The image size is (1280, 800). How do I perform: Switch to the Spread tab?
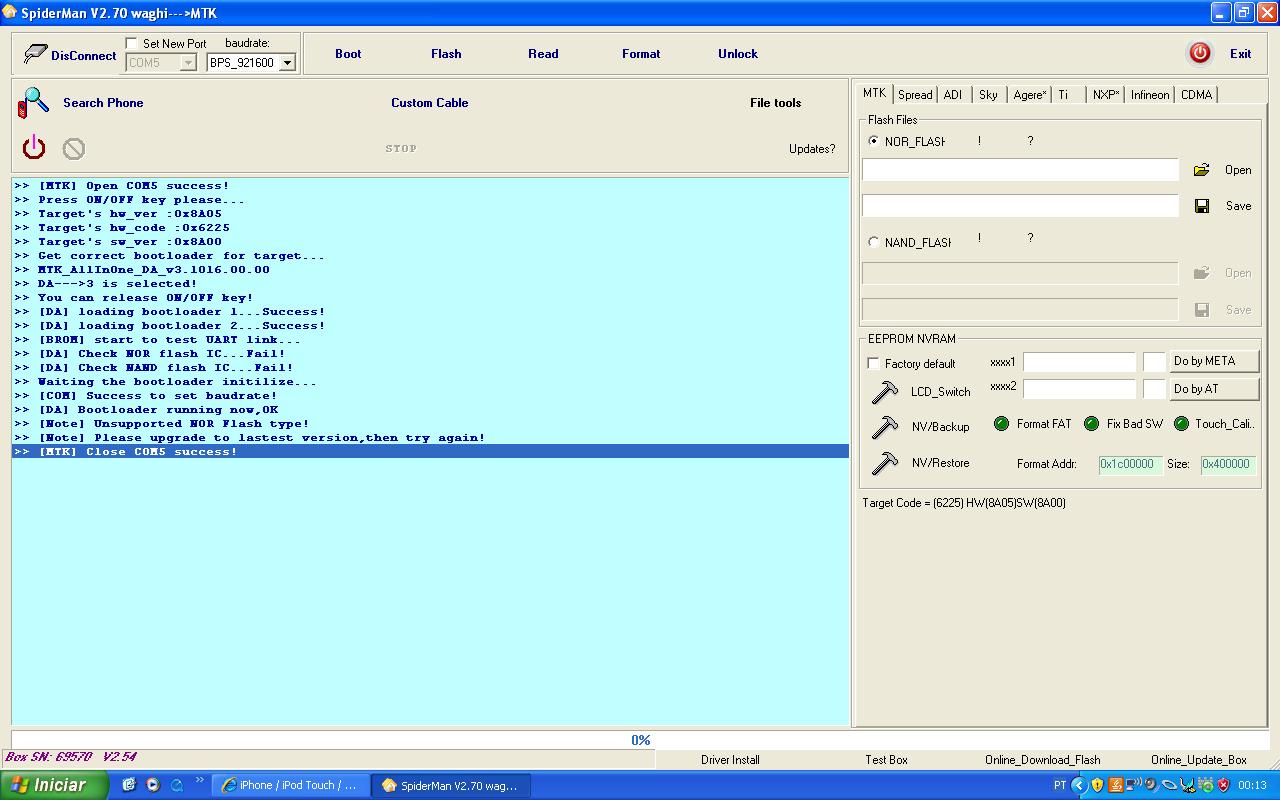(915, 95)
